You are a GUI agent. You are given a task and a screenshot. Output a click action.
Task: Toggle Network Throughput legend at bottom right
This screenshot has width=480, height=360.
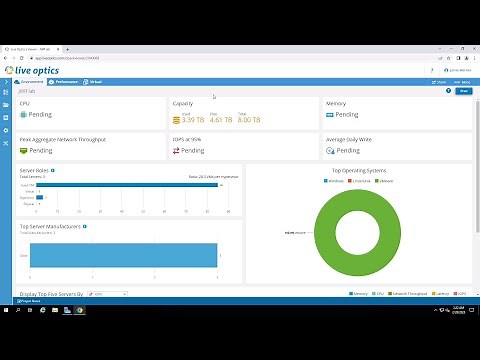[408, 294]
